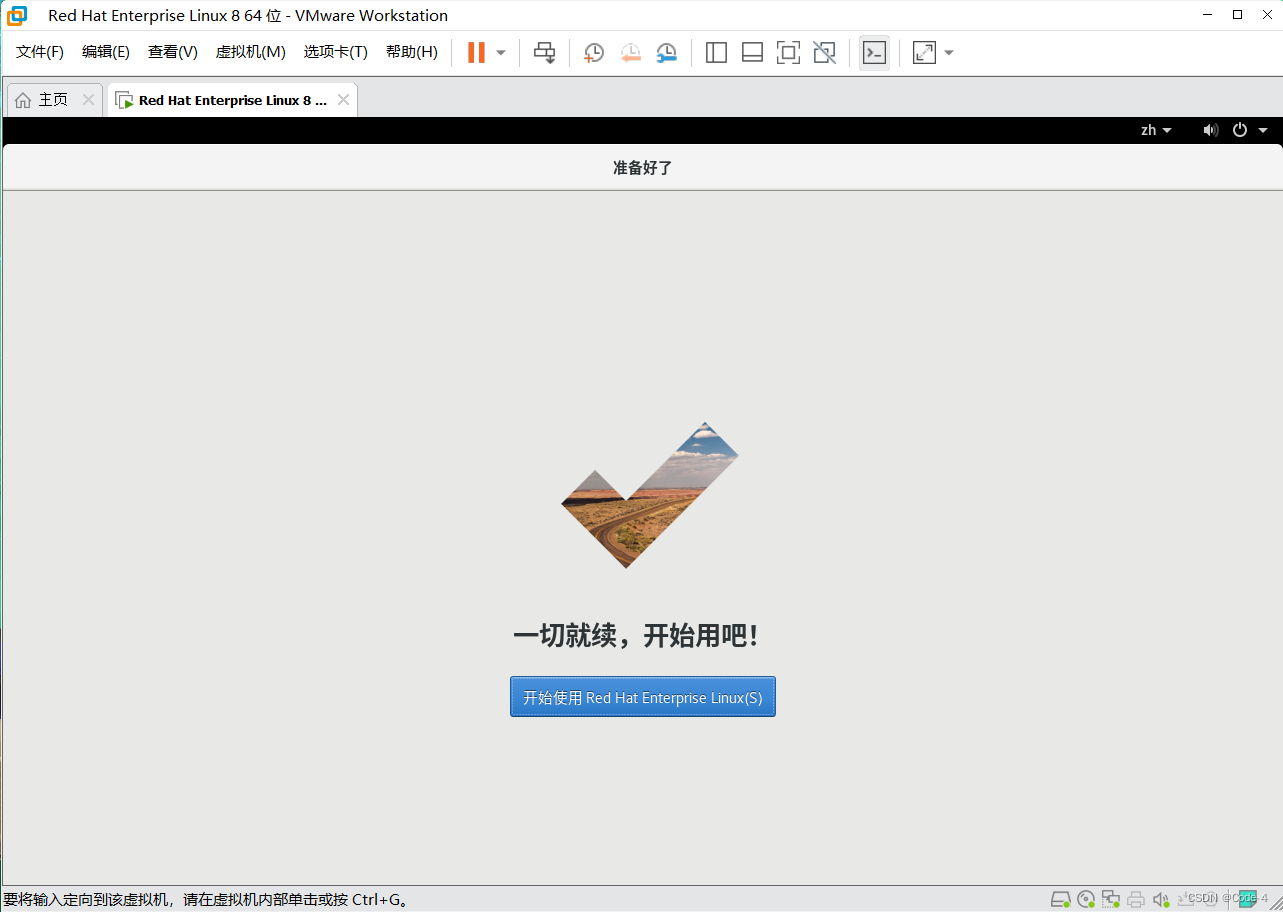Toggle the thumbnail bar view icon
1283x912 pixels.
point(752,53)
